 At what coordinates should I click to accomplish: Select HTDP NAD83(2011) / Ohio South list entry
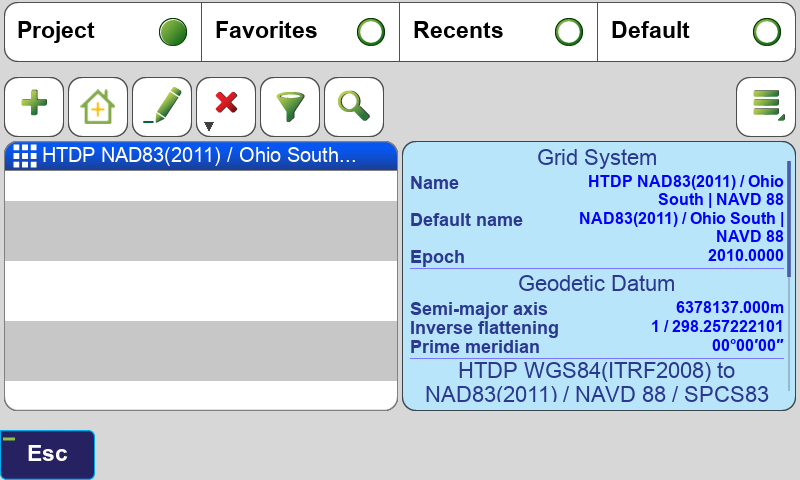coord(200,156)
